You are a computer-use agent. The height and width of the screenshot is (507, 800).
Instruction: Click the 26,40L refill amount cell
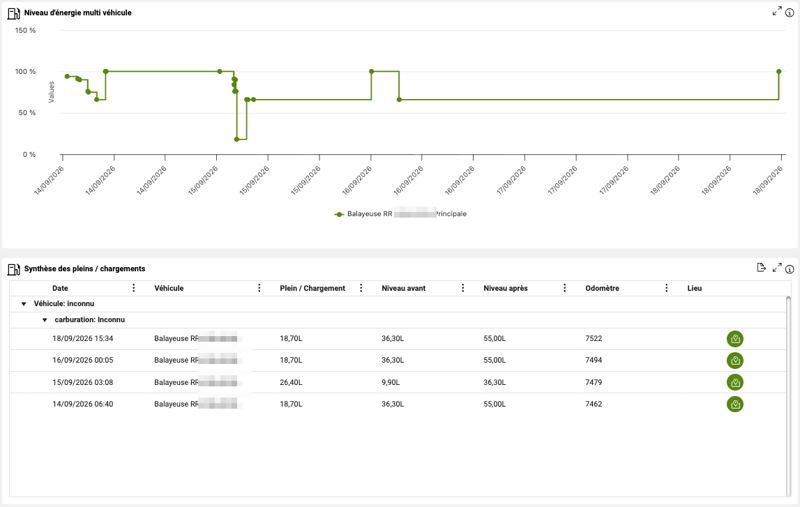(x=291, y=383)
